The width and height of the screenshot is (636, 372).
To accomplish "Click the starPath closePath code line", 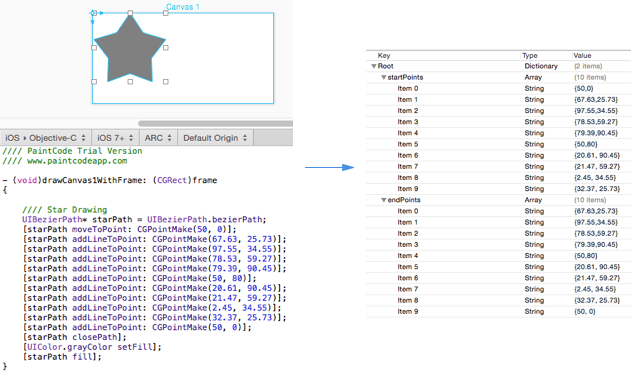I will click(75, 337).
